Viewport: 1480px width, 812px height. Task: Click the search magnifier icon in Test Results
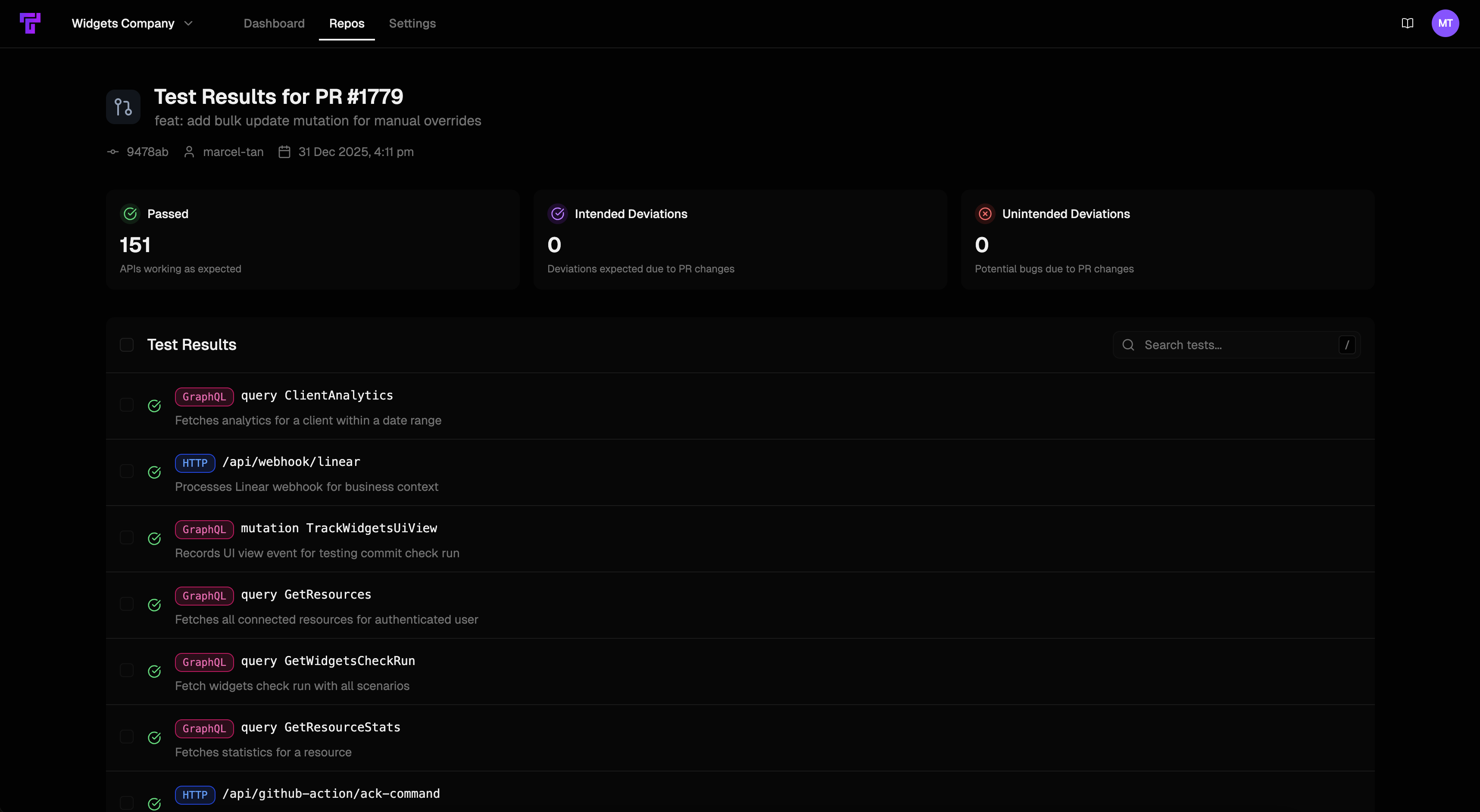[x=1128, y=345]
